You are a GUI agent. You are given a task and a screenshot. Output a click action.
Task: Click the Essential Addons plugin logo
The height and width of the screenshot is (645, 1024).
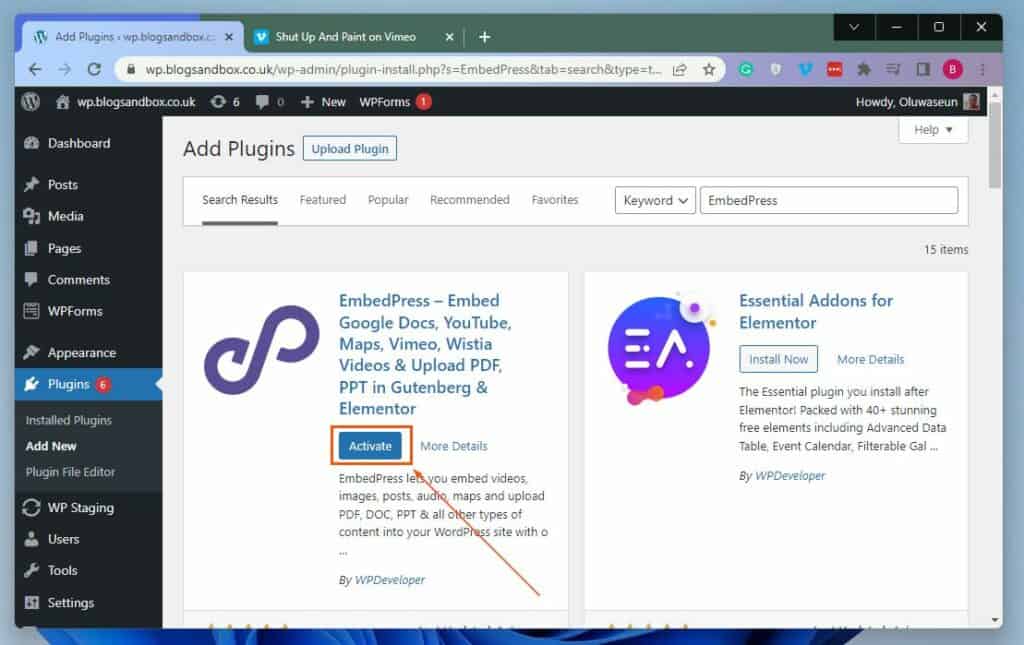pos(662,349)
